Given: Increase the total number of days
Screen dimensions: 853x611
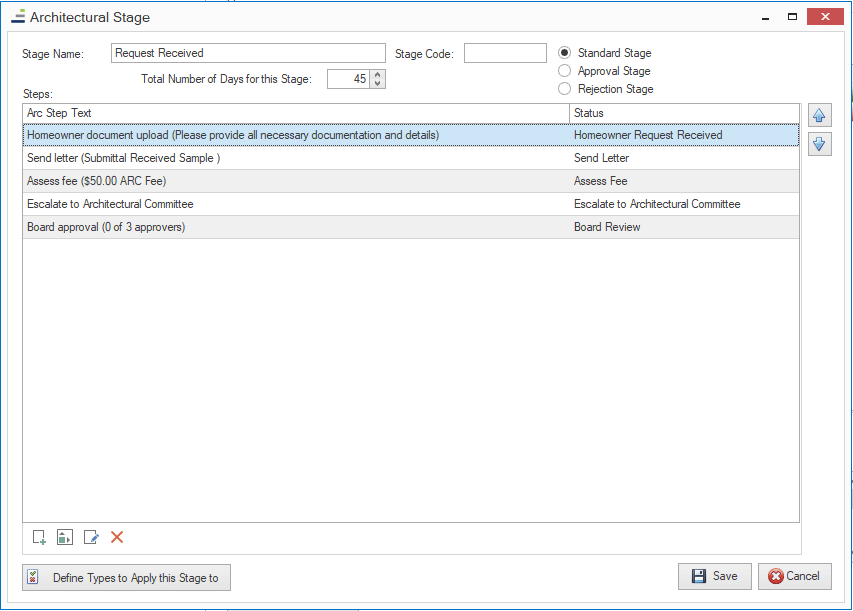Looking at the screenshot, I should tap(378, 75).
